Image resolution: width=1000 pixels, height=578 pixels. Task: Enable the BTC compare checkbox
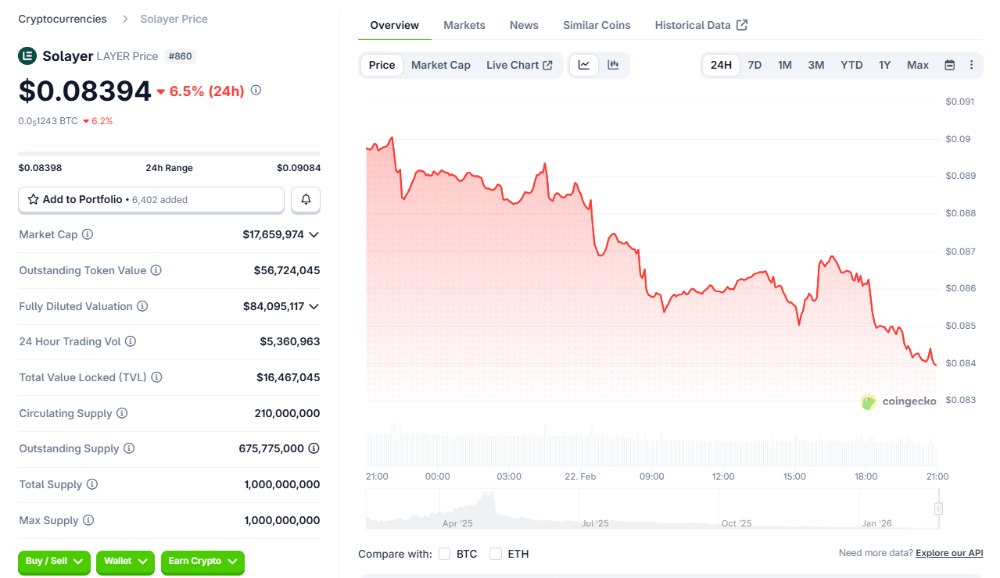[x=444, y=553]
